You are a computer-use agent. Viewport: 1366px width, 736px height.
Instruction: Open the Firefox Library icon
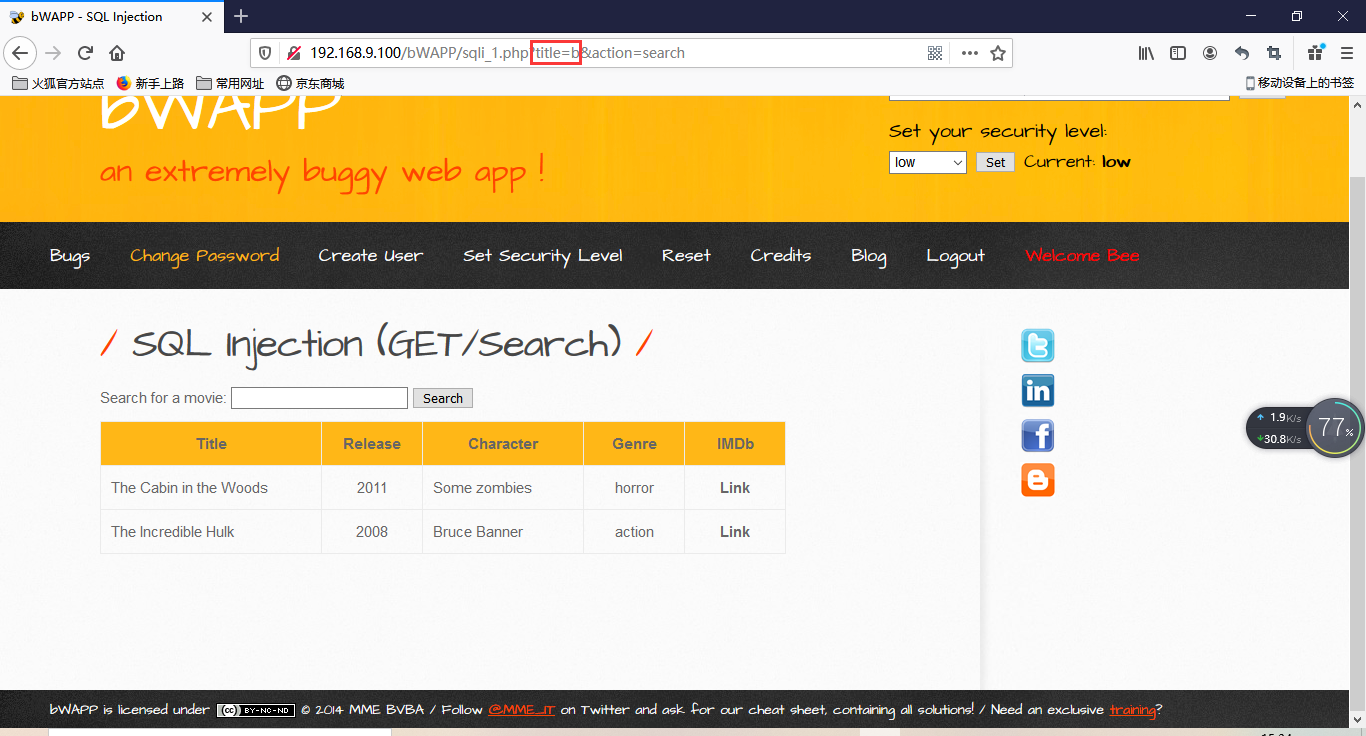pos(1146,53)
